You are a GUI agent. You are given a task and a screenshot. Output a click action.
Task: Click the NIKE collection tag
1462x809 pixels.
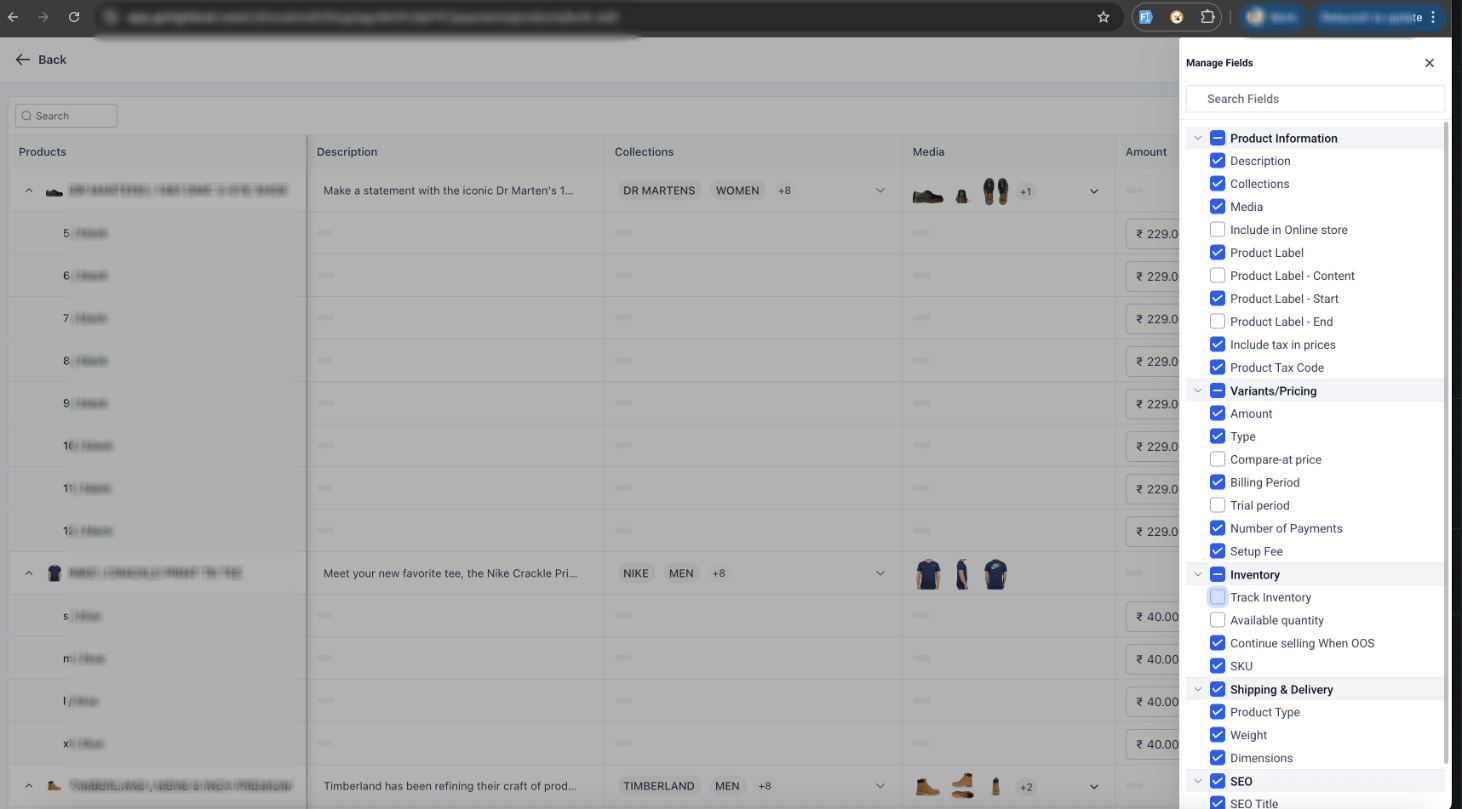(x=636, y=574)
